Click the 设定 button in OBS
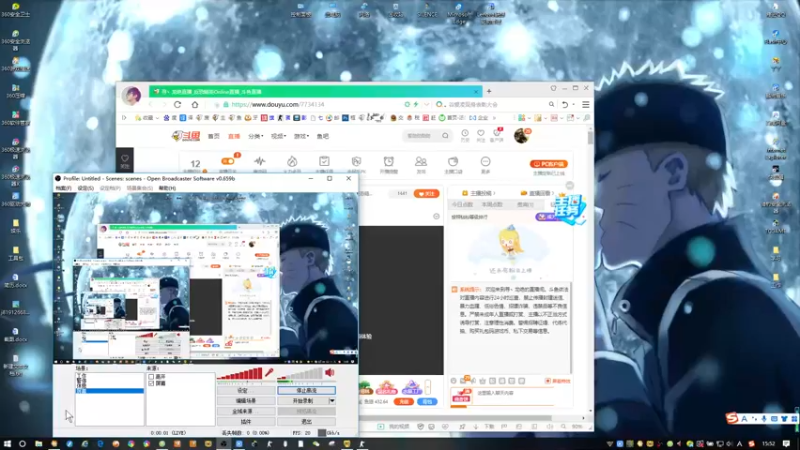Screen dimensions: 800x450 point(245,390)
